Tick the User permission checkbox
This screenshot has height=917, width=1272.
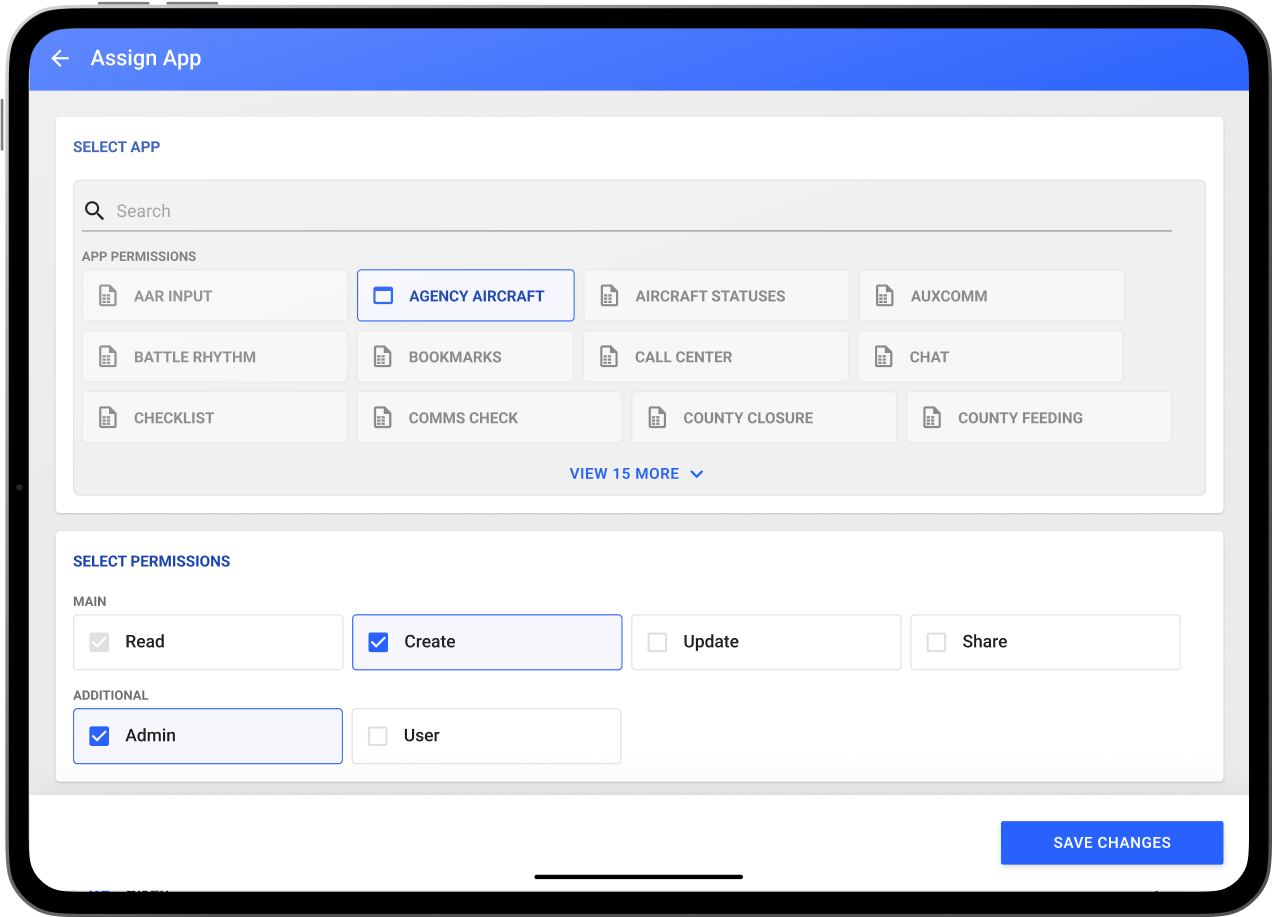pyautogui.click(x=378, y=736)
